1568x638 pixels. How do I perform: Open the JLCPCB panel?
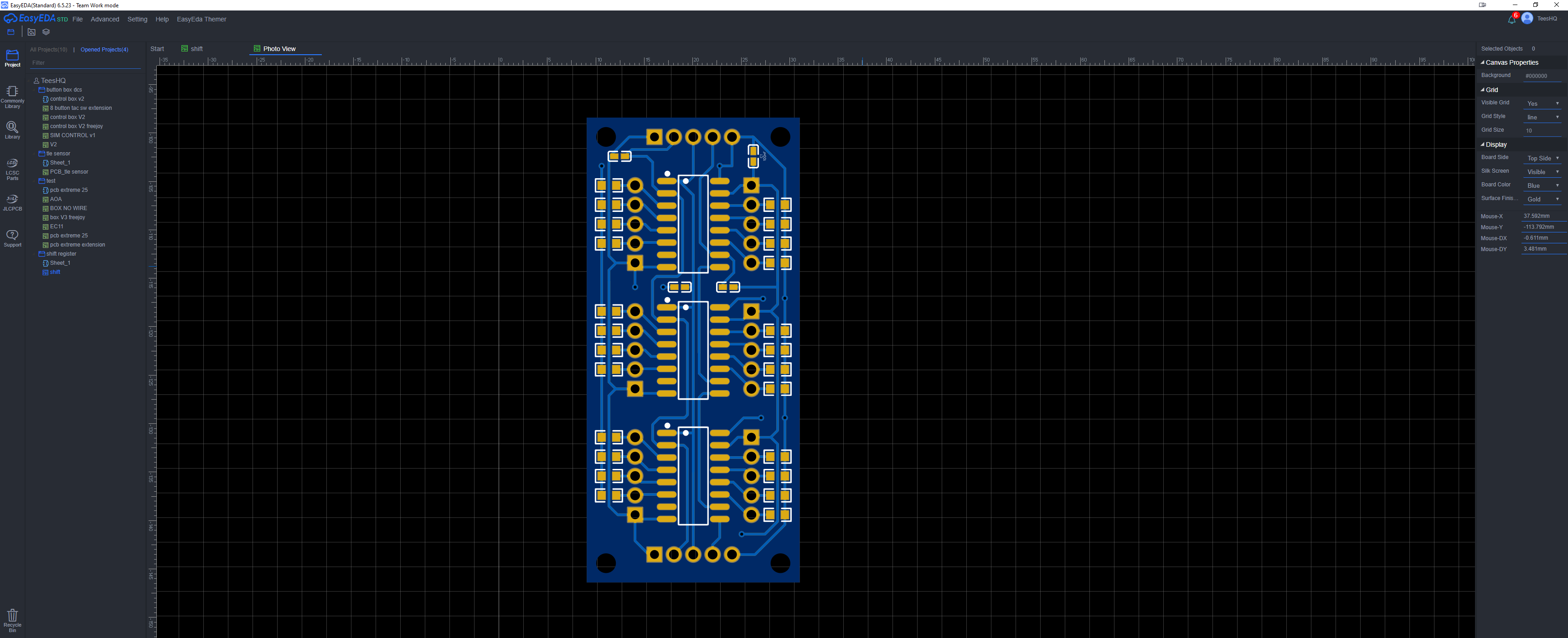(12, 201)
